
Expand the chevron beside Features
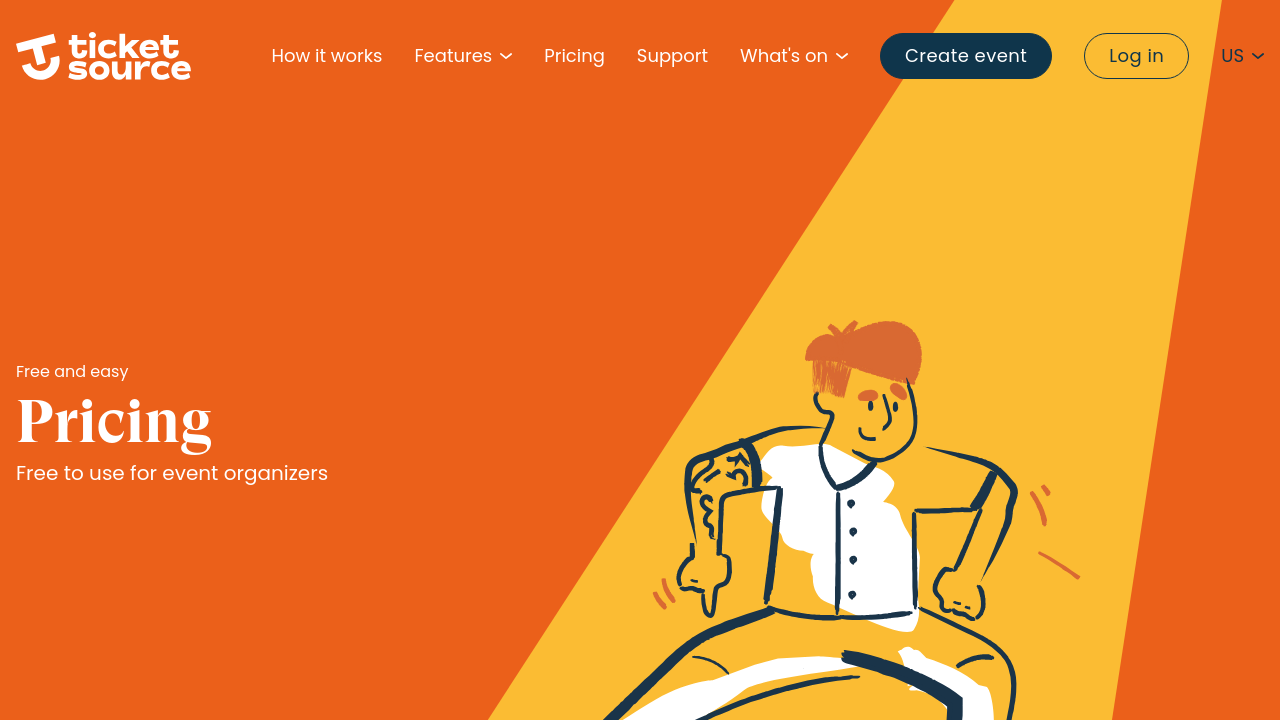[x=506, y=57]
